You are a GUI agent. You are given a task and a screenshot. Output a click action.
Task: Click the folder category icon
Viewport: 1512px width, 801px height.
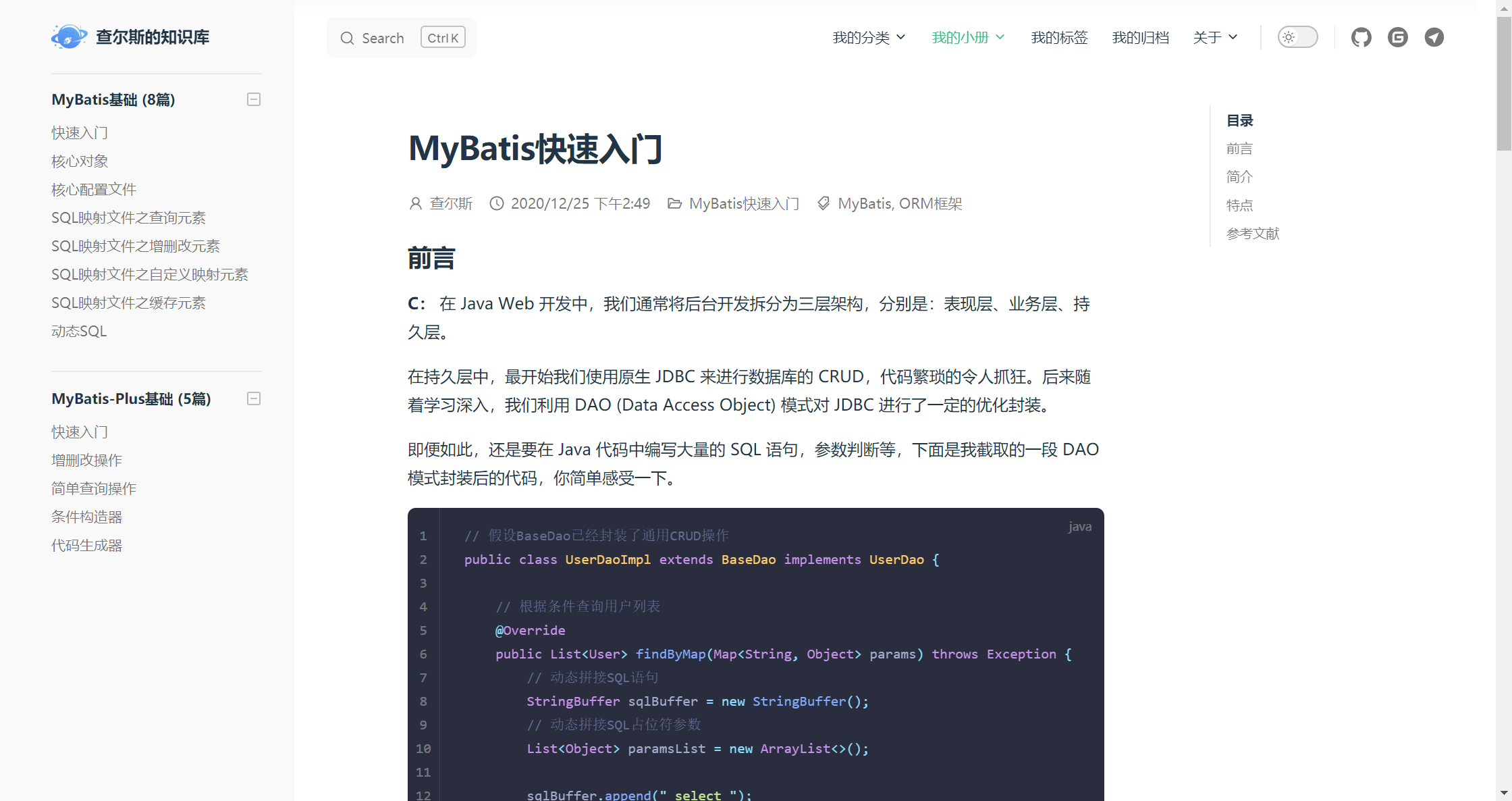coord(674,203)
